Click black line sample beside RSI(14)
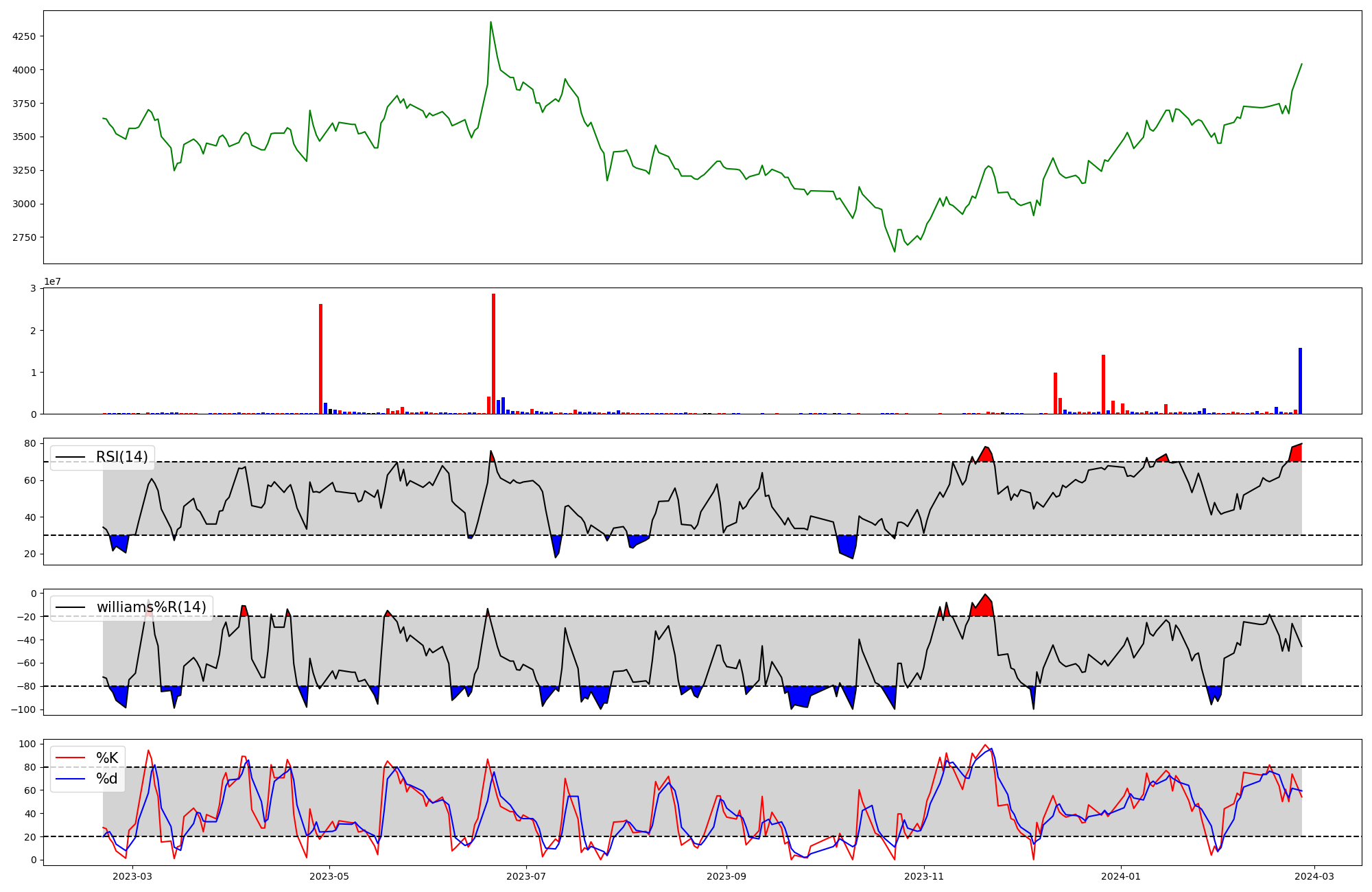This screenshot has width=1372, height=892. click(x=70, y=457)
